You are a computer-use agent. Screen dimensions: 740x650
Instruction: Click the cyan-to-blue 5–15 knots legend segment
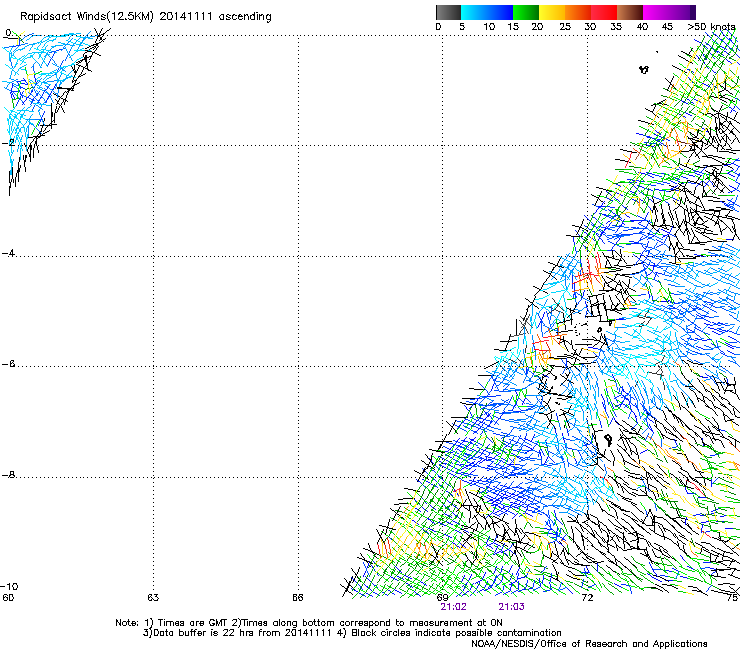[487, 12]
